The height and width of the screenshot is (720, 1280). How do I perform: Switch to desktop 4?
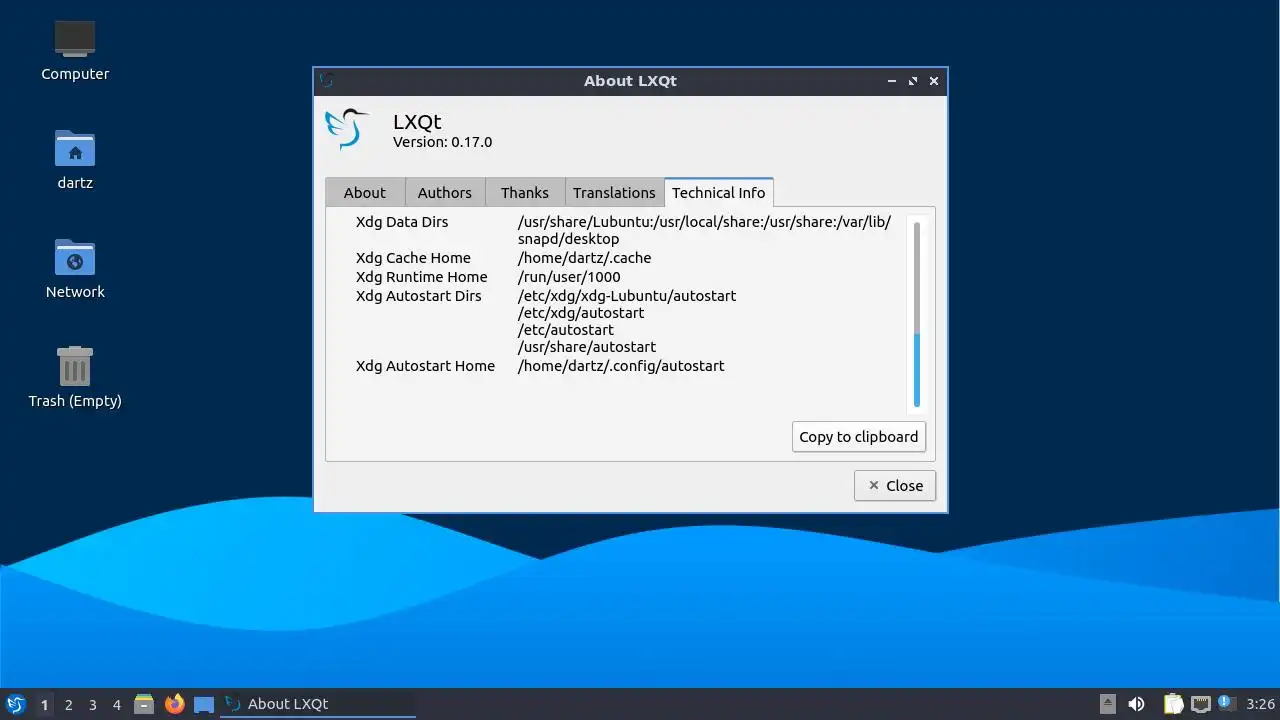point(117,705)
